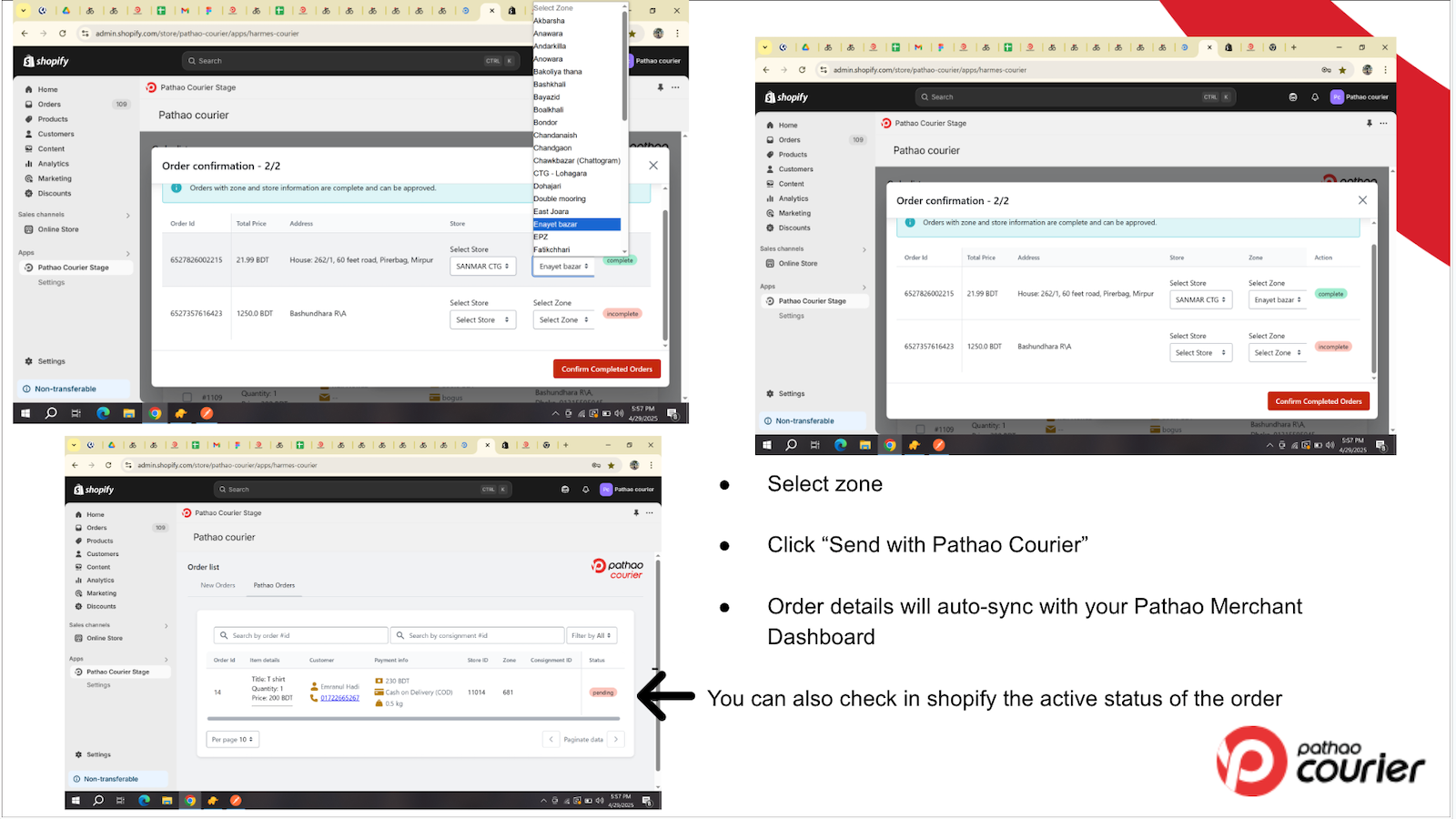Screen dimensions: 1456x819
Task: Open 'Select Store' dropdown for order 6527357616423, Action-column screenshot
Action: 1201,352
